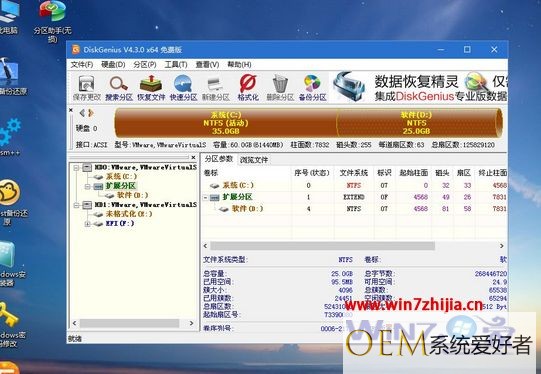Open 分区助手 desktop shortcut
Viewport: 541px width, 374px height.
[x=52, y=21]
